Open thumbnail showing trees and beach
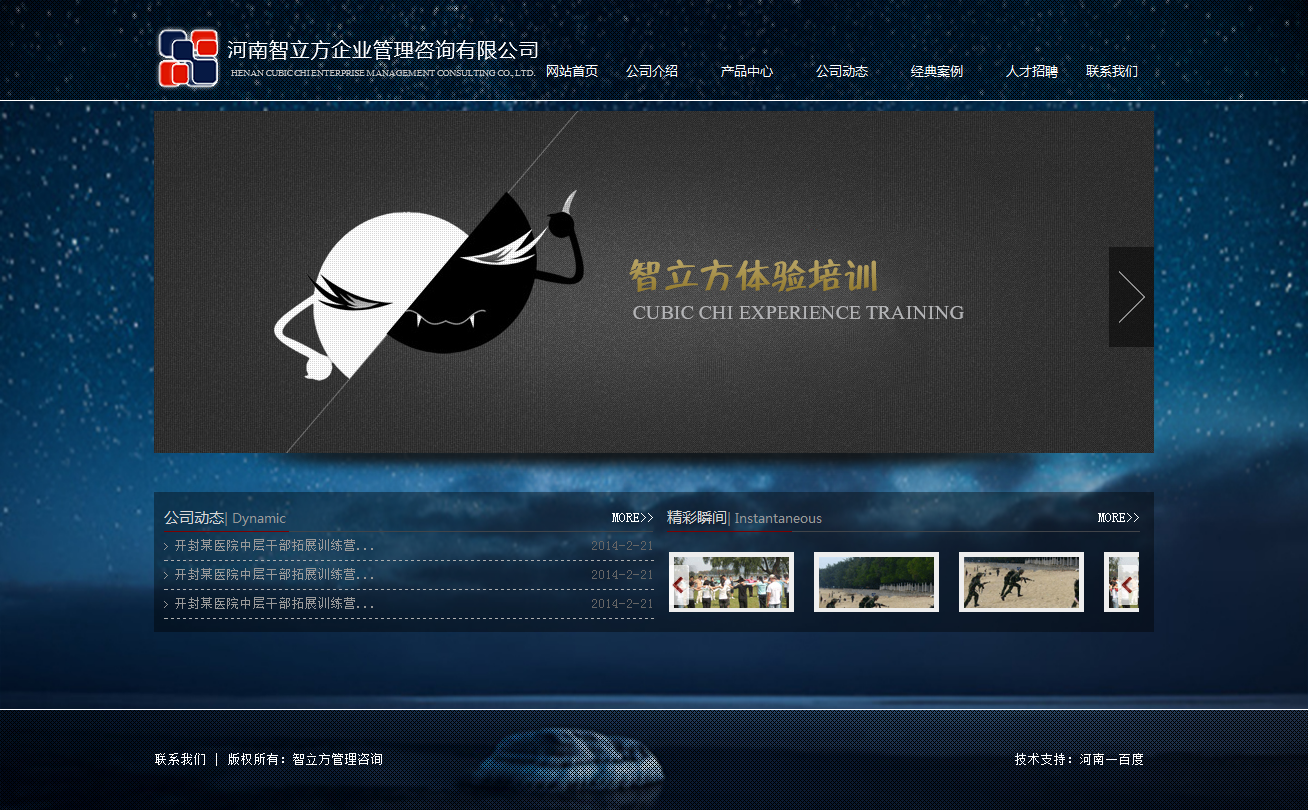 (x=876, y=582)
